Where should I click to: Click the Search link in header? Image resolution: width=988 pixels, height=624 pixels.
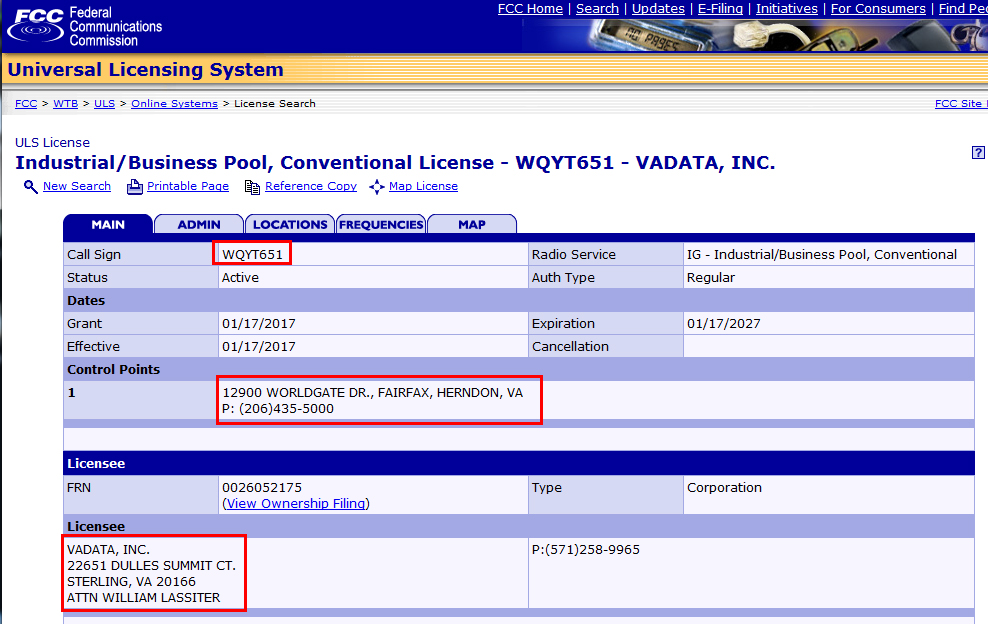(597, 9)
